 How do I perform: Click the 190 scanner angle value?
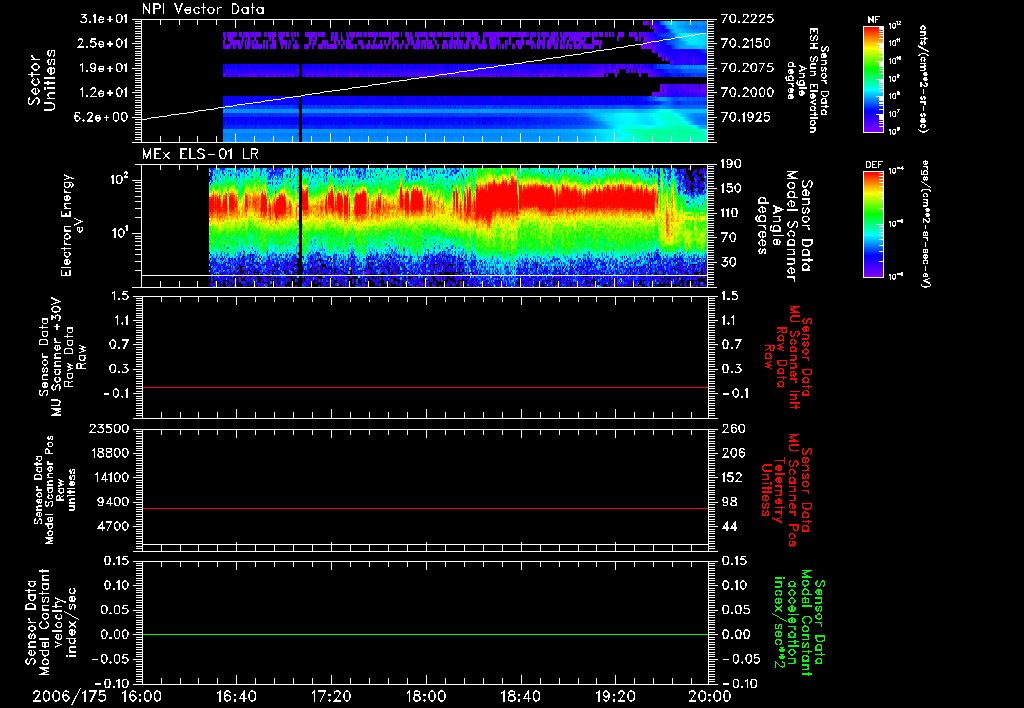point(731,164)
